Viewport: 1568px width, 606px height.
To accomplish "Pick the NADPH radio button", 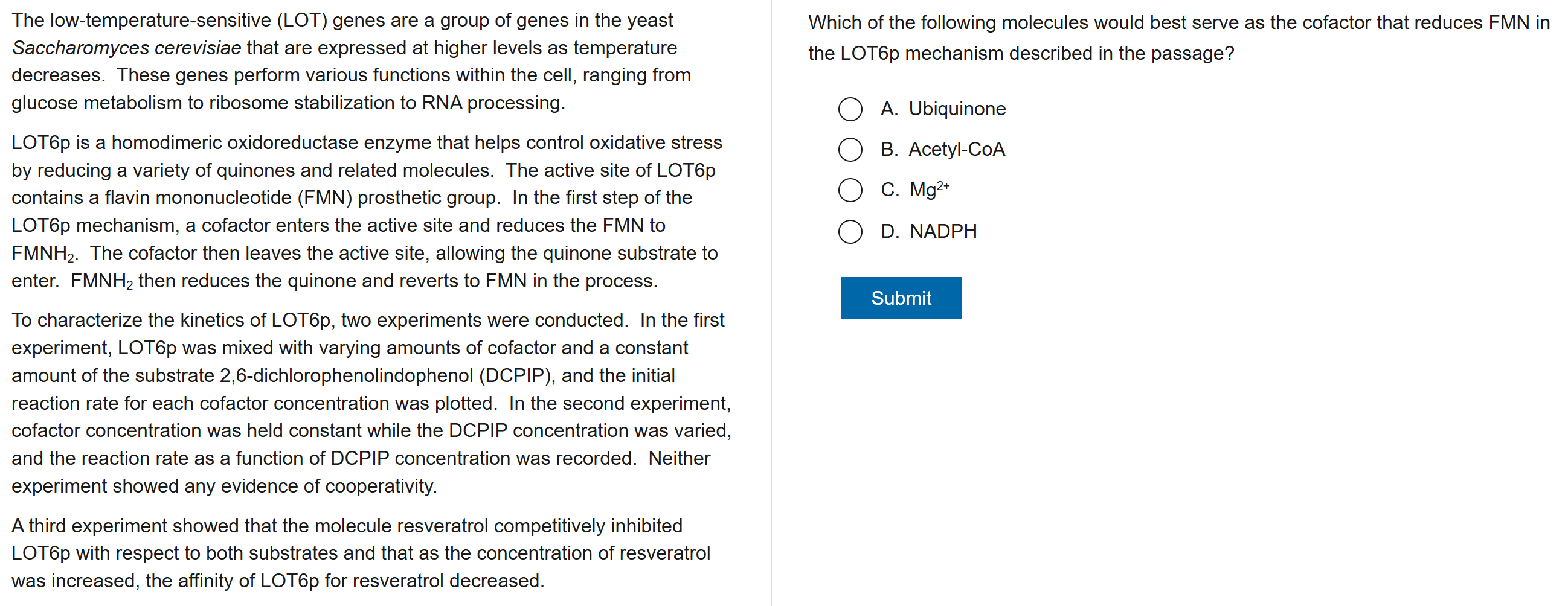I will pyautogui.click(x=850, y=231).
